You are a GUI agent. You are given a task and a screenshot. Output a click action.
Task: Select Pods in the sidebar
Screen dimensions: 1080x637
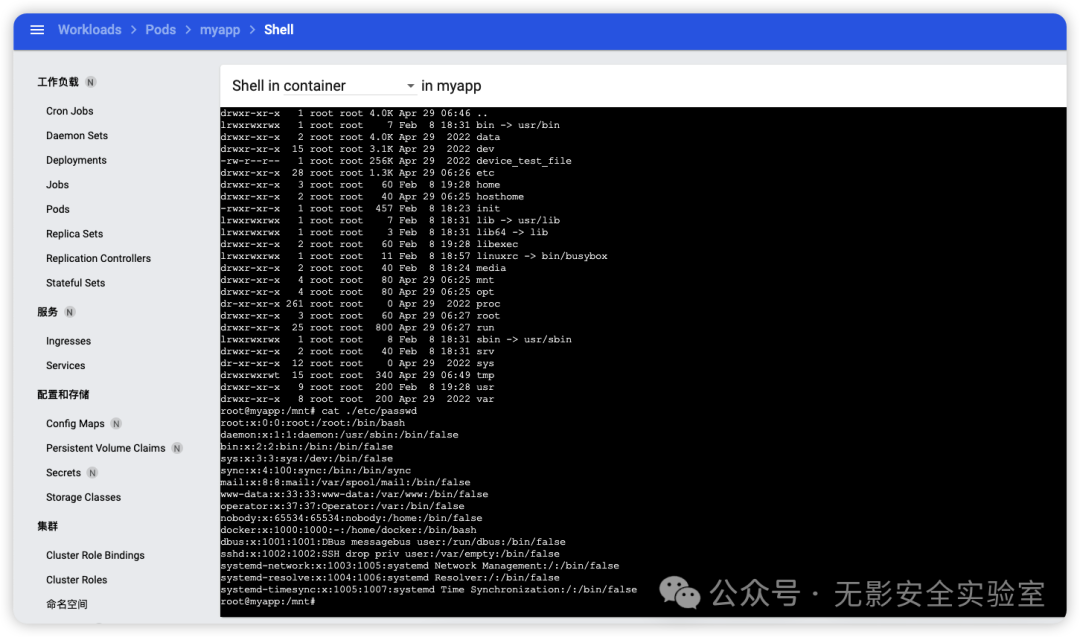58,209
